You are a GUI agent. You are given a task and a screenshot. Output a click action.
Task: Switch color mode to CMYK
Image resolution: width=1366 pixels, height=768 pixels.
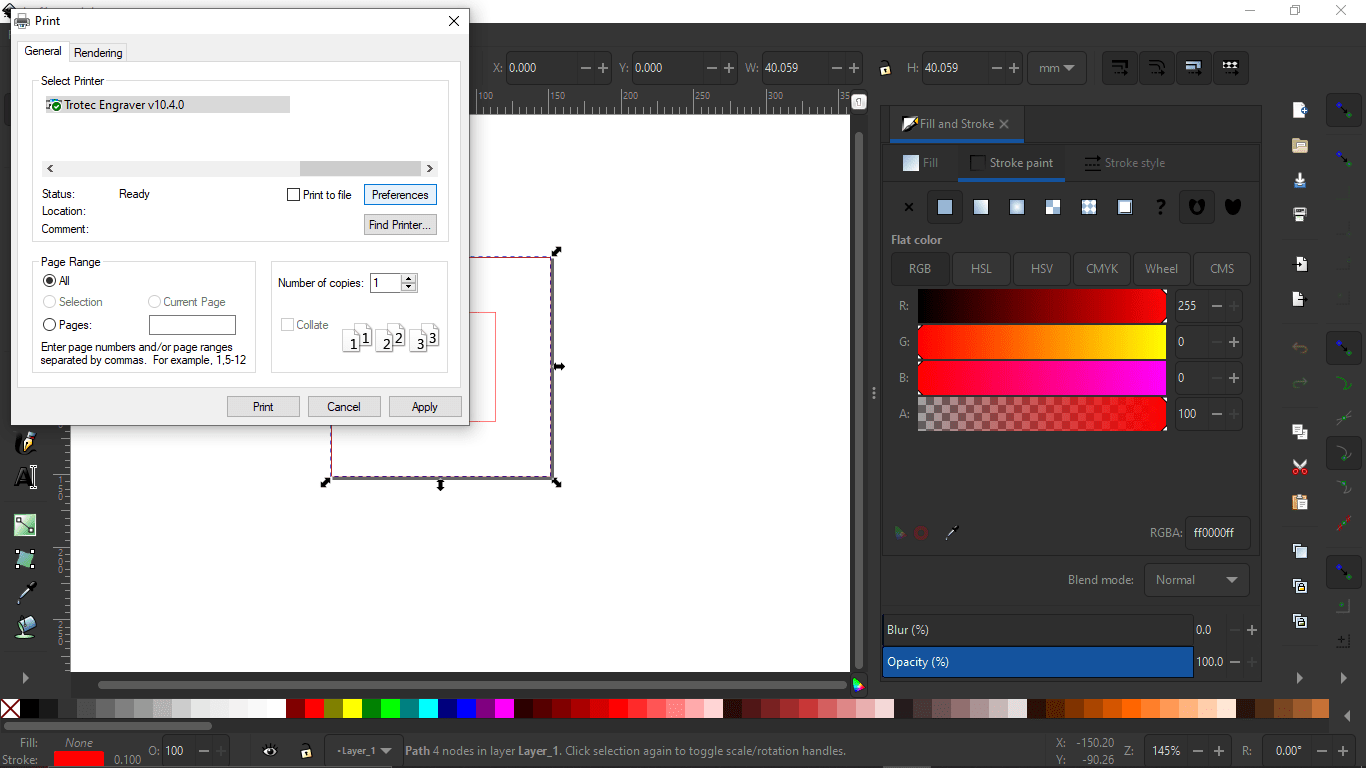point(1102,269)
